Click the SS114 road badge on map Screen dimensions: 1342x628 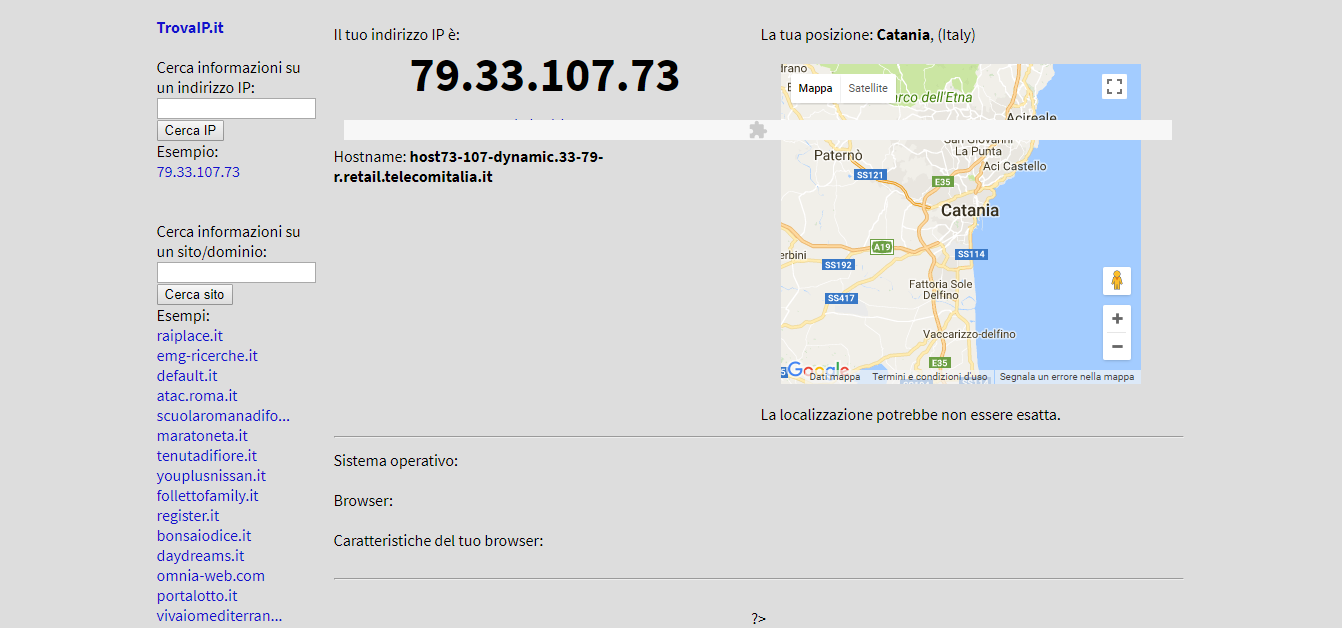tap(971, 254)
